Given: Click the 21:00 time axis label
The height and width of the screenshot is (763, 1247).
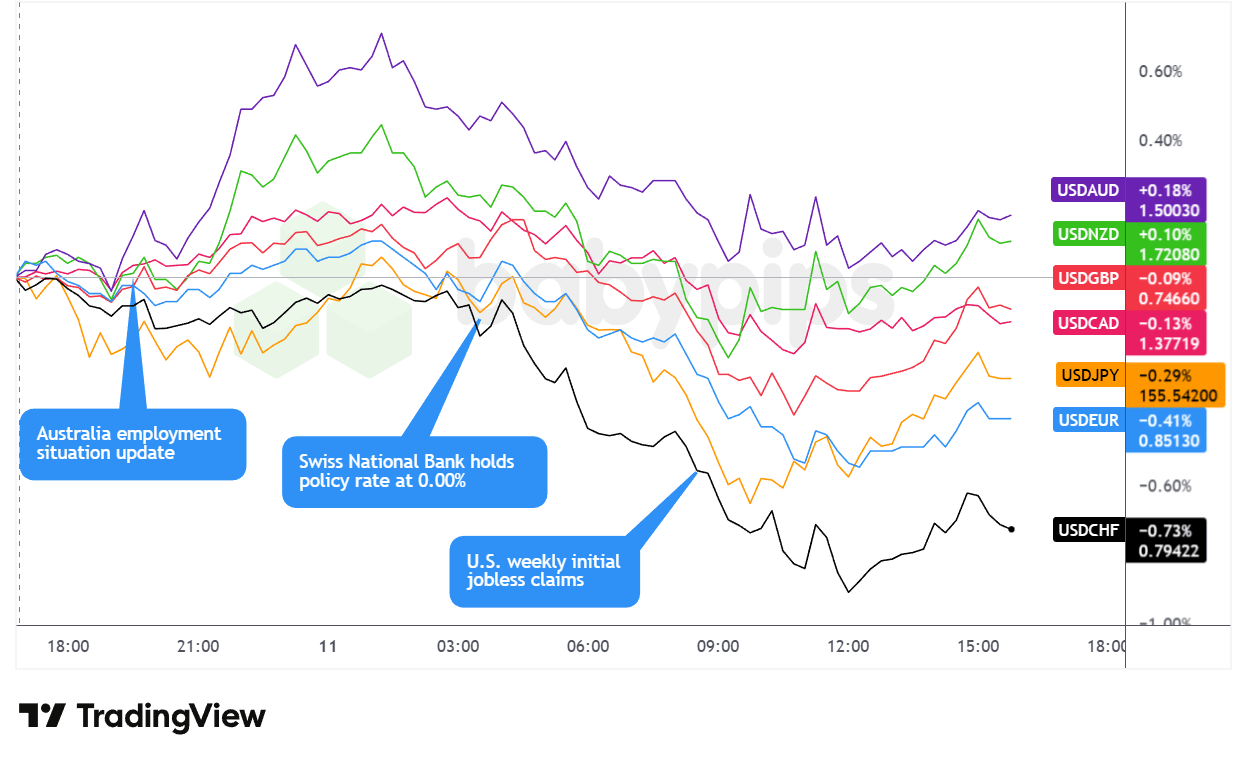Looking at the screenshot, I should [x=198, y=646].
